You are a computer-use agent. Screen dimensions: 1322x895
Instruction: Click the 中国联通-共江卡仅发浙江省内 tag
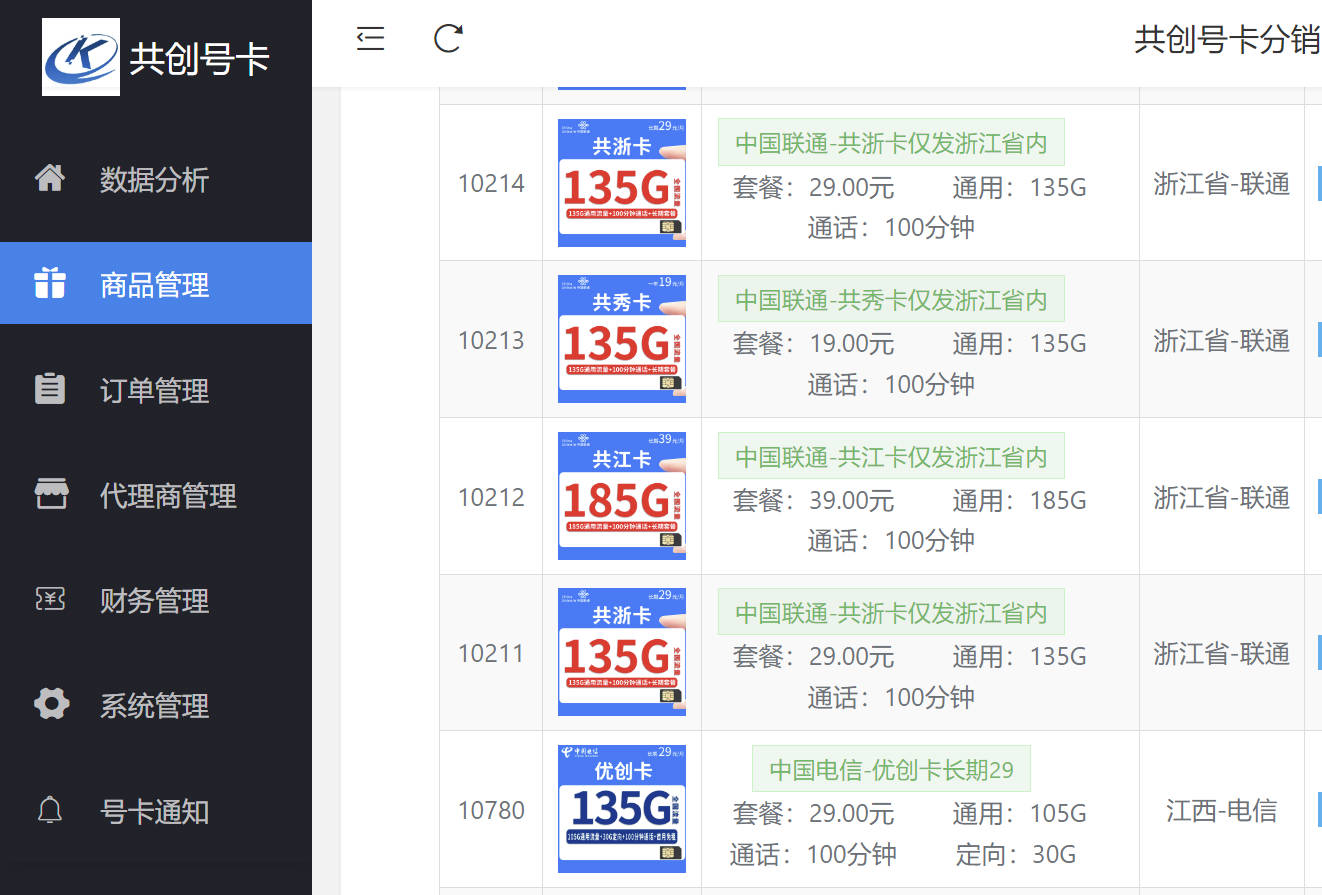891,456
